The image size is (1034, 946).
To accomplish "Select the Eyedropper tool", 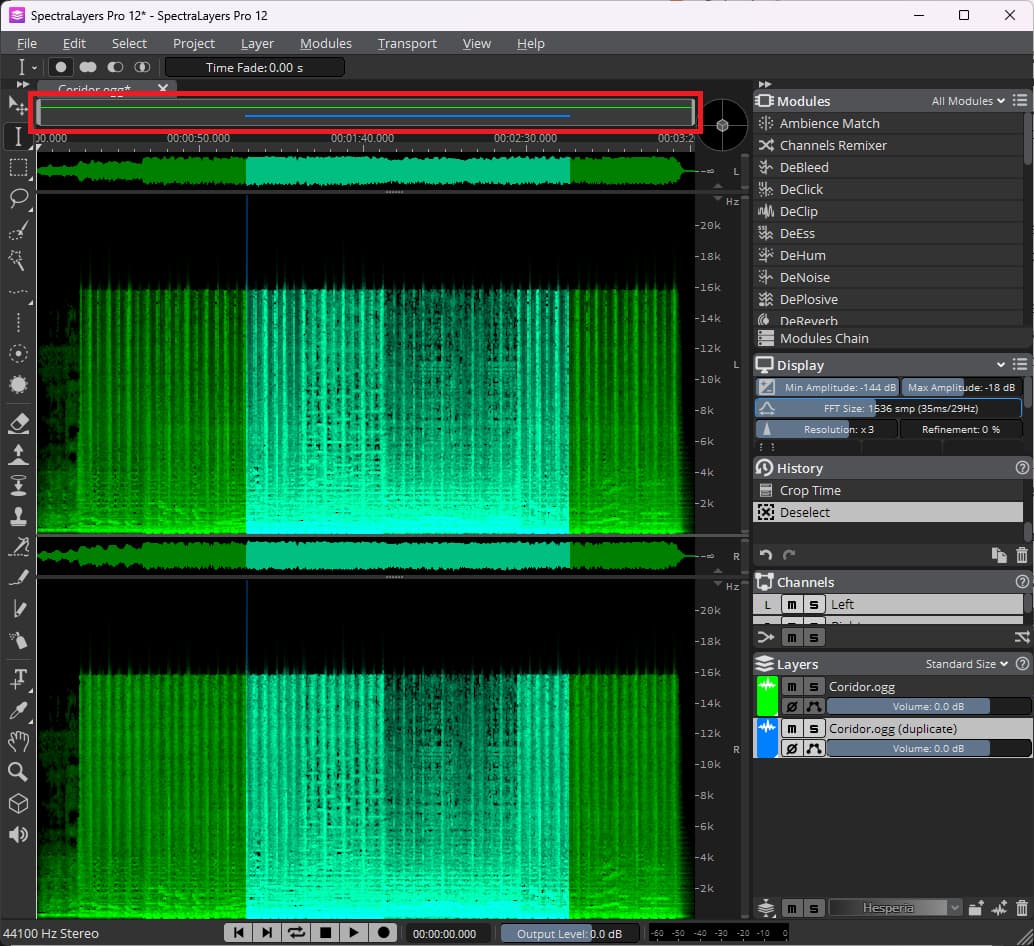I will click(18, 710).
